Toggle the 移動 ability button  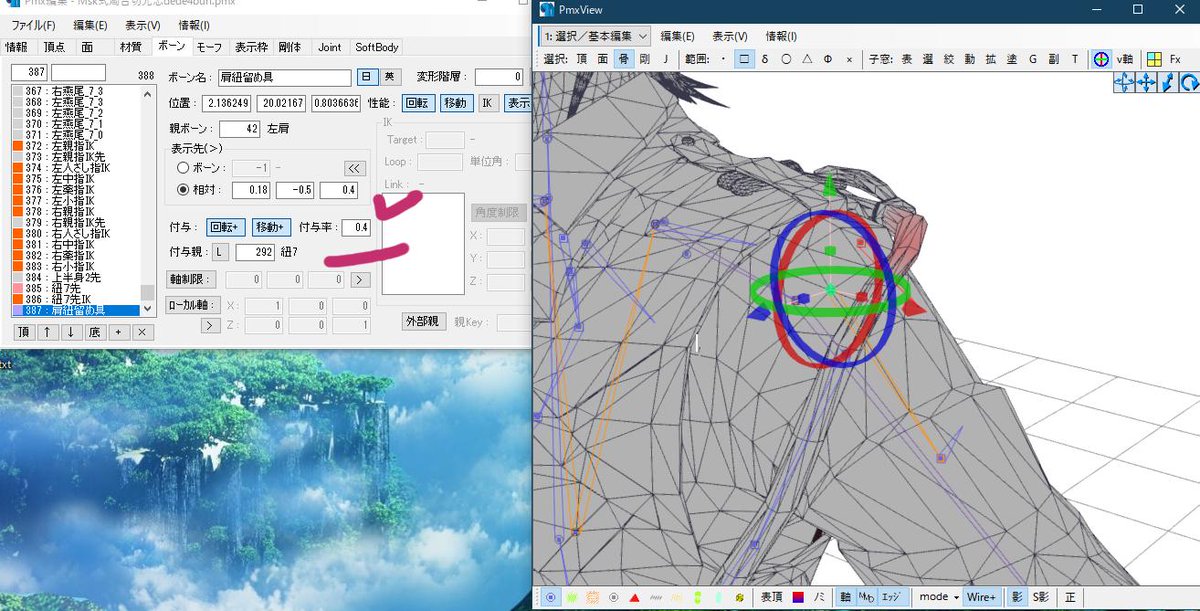455,103
